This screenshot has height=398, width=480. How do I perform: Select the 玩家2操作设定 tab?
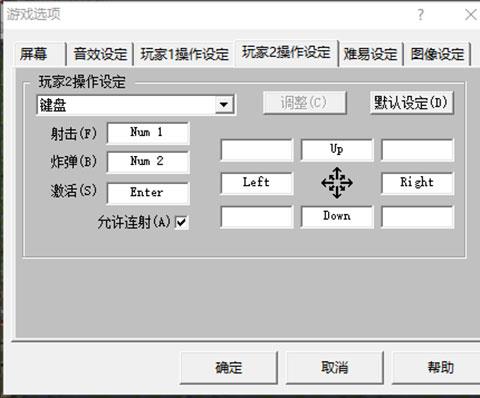286,53
